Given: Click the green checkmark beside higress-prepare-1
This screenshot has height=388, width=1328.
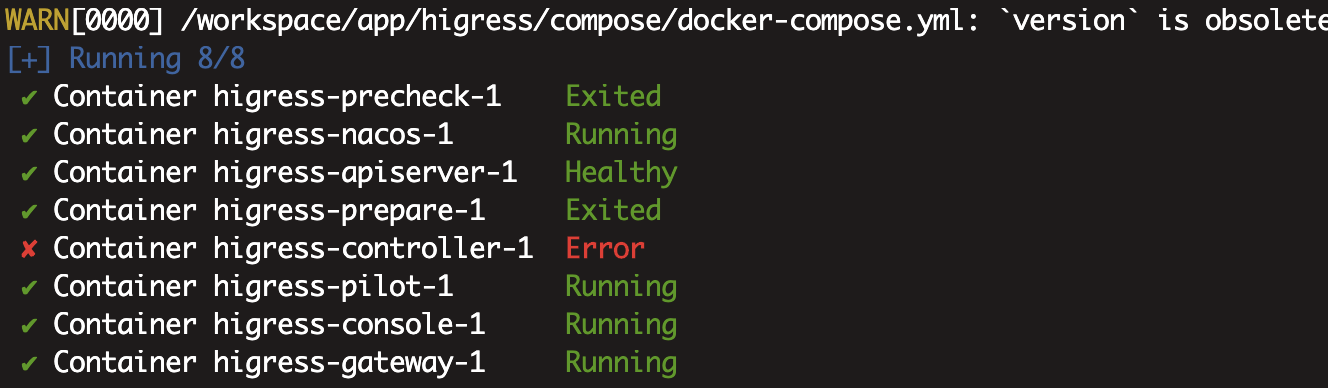Looking at the screenshot, I should tap(30, 211).
